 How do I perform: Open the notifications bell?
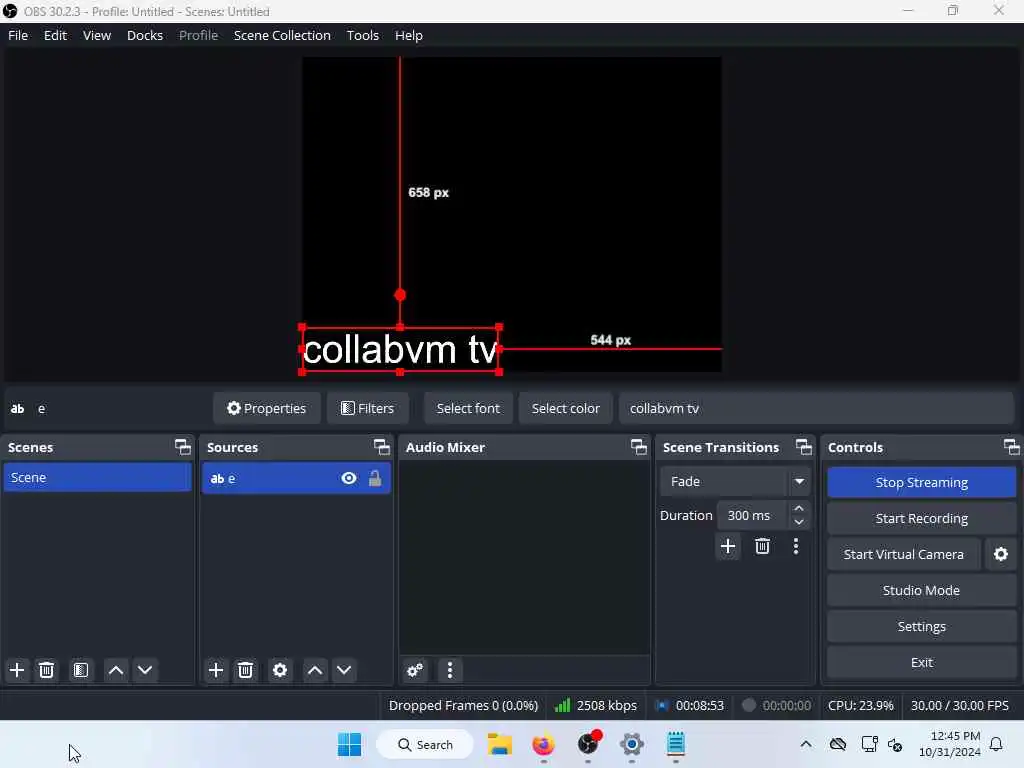pos(996,744)
